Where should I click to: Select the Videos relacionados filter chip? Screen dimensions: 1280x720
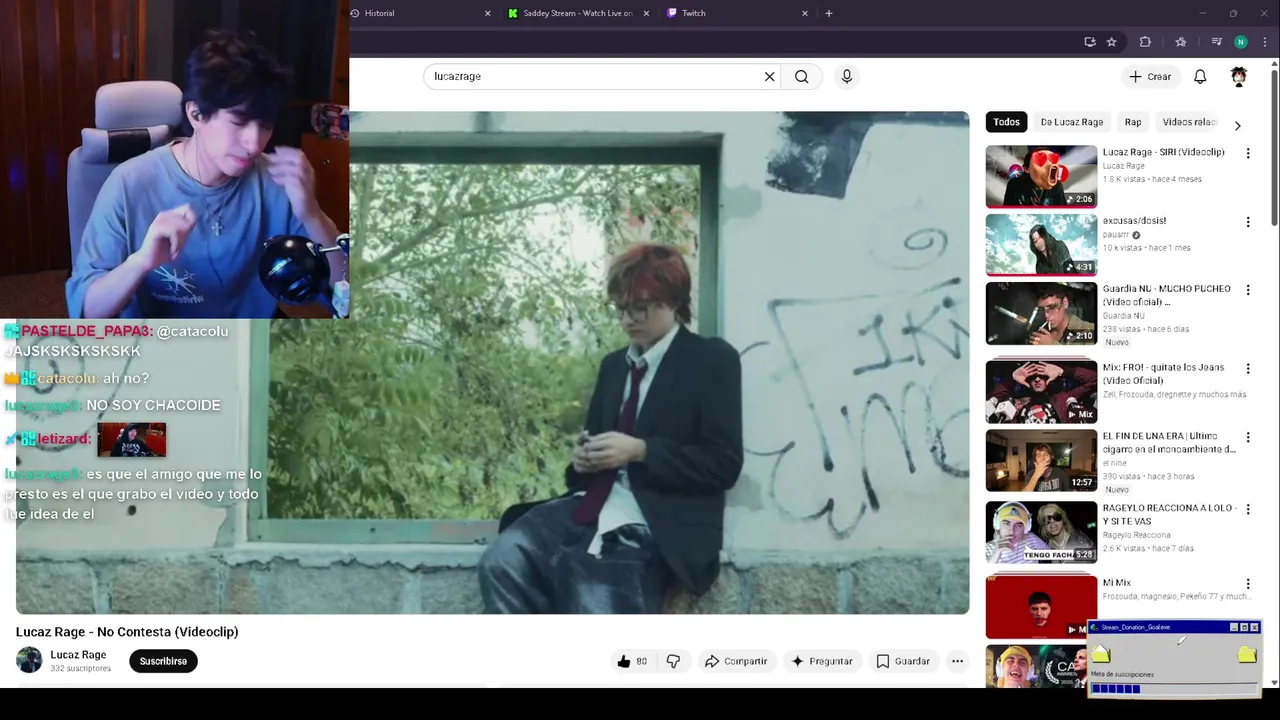(1189, 122)
